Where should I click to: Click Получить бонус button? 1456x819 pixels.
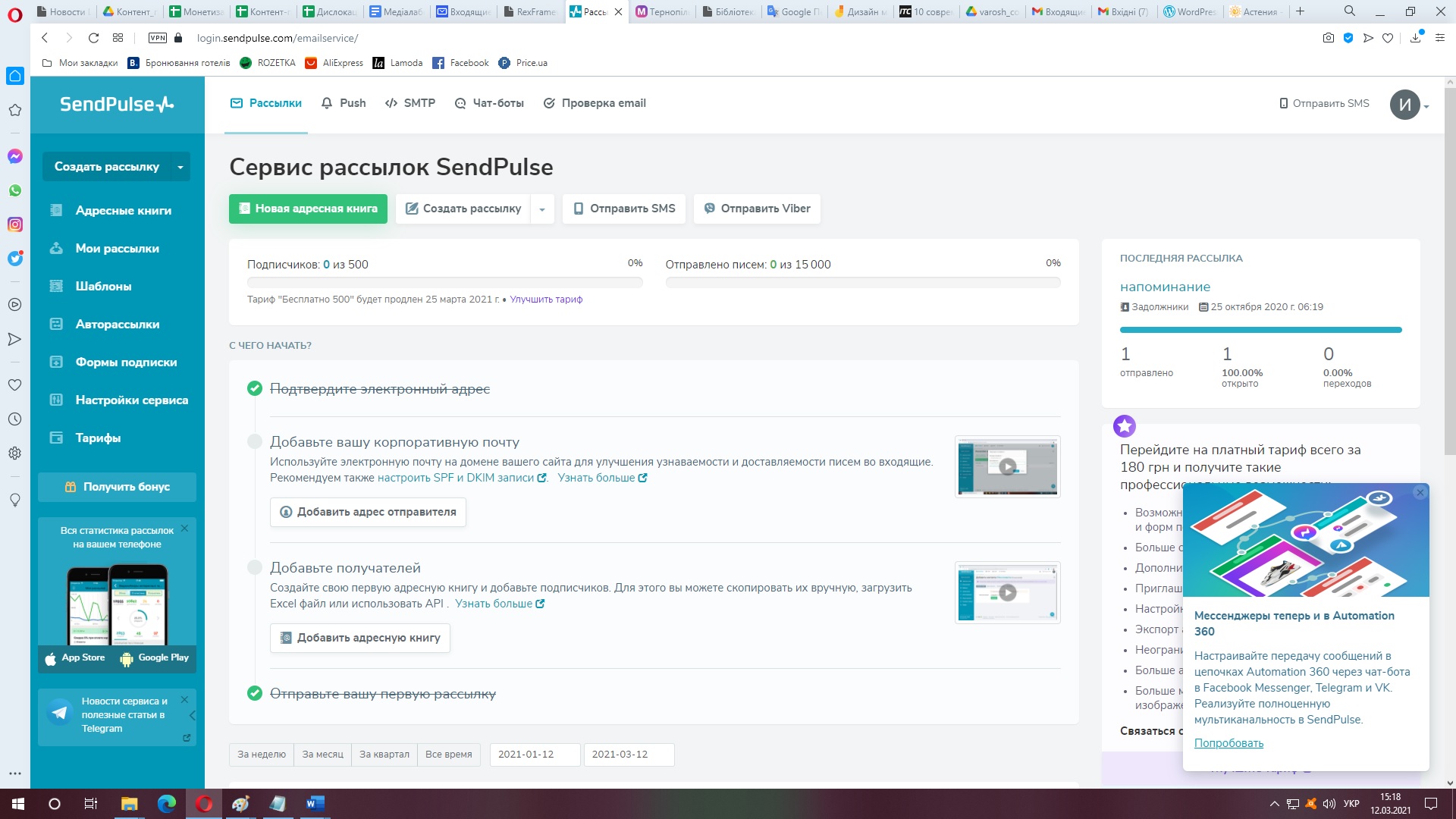pos(118,487)
